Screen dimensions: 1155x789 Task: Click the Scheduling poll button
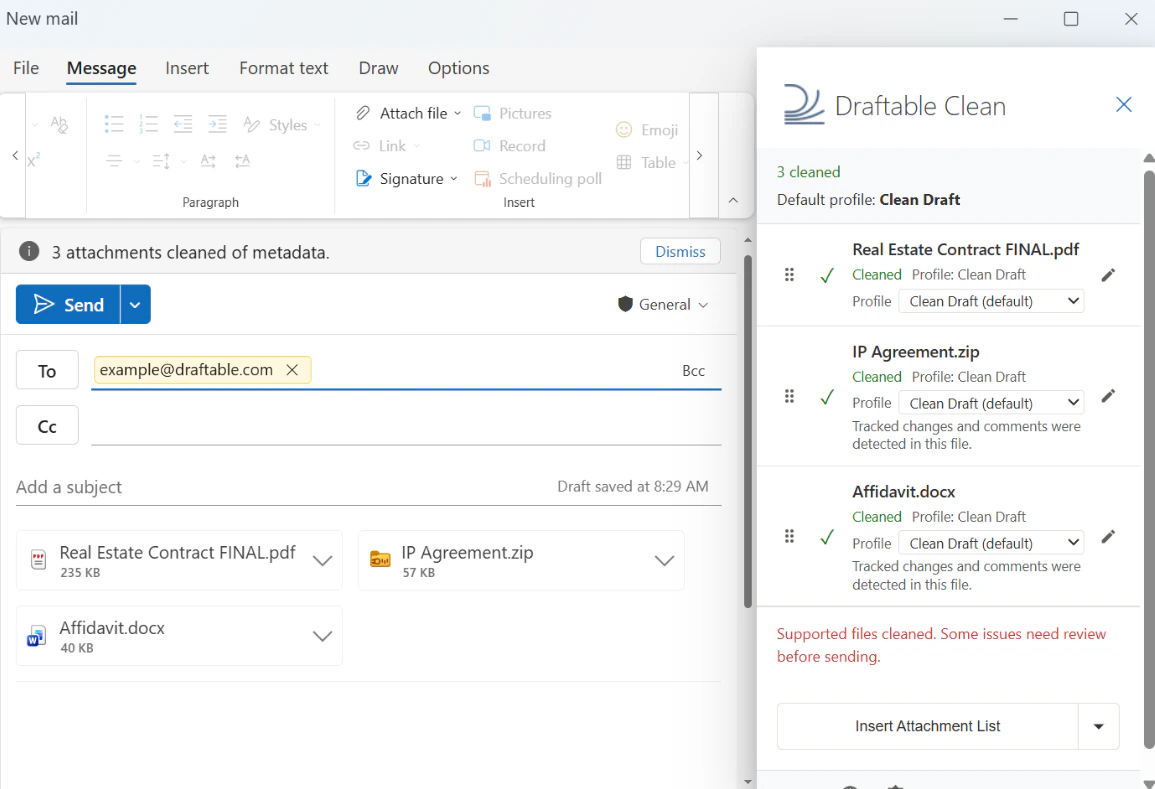538,178
